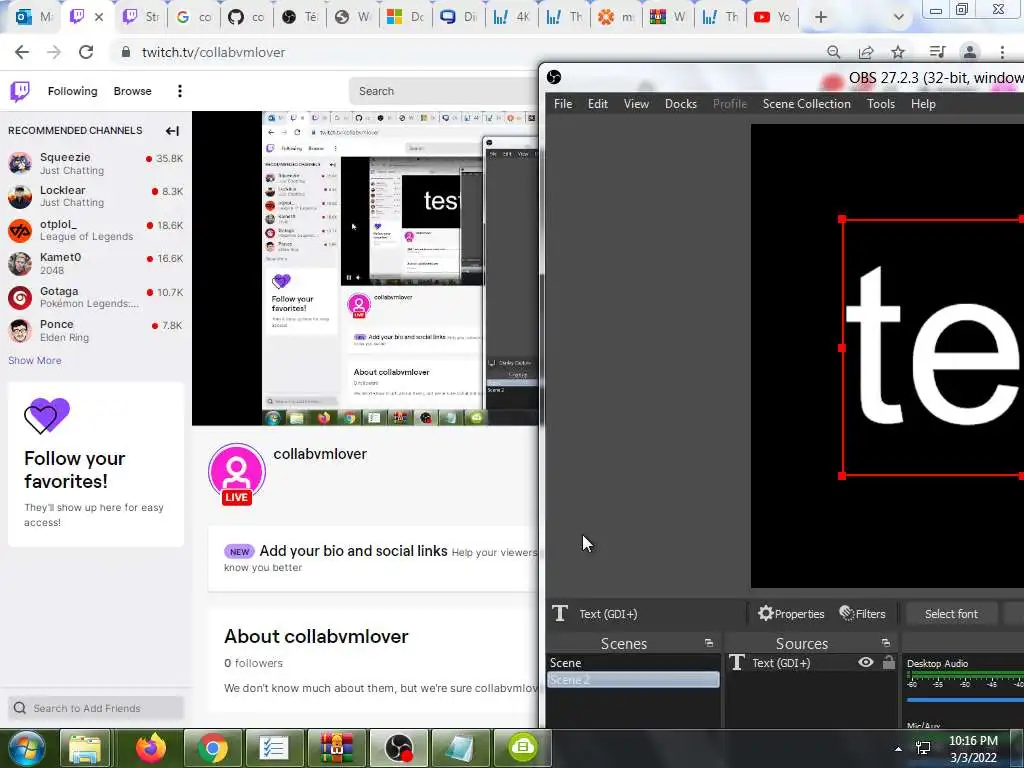This screenshot has height=768, width=1024.
Task: Open OBS View menu
Action: [636, 104]
